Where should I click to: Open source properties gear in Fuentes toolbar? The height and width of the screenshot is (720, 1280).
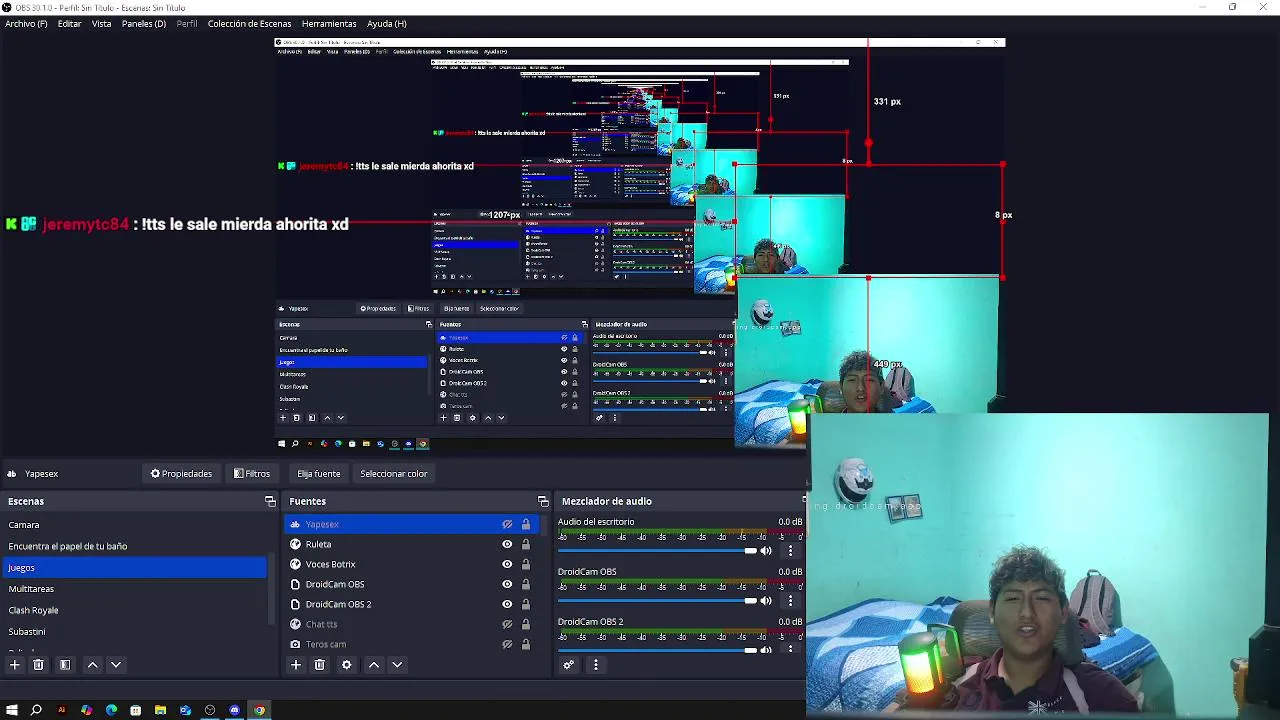coord(347,665)
